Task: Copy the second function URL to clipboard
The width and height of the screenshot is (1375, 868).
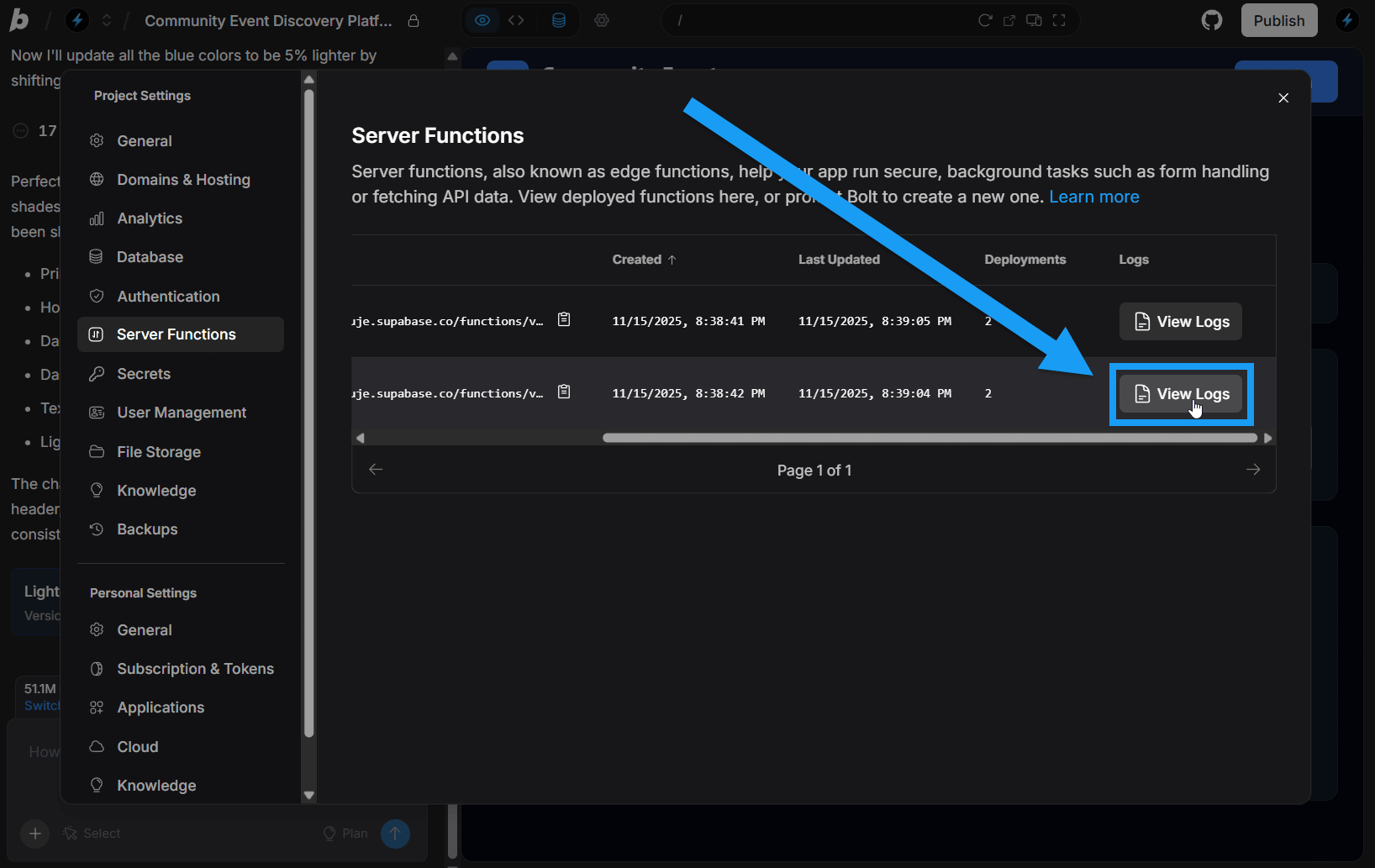Action: pyautogui.click(x=564, y=391)
